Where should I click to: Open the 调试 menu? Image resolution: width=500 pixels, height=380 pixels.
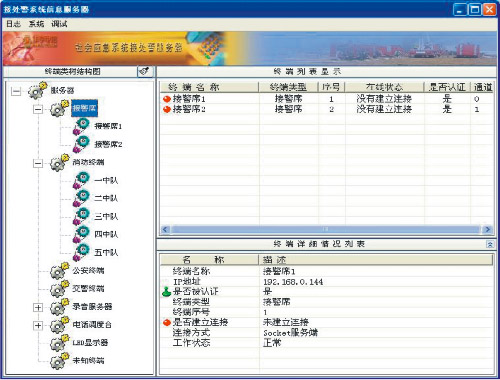(x=59, y=24)
